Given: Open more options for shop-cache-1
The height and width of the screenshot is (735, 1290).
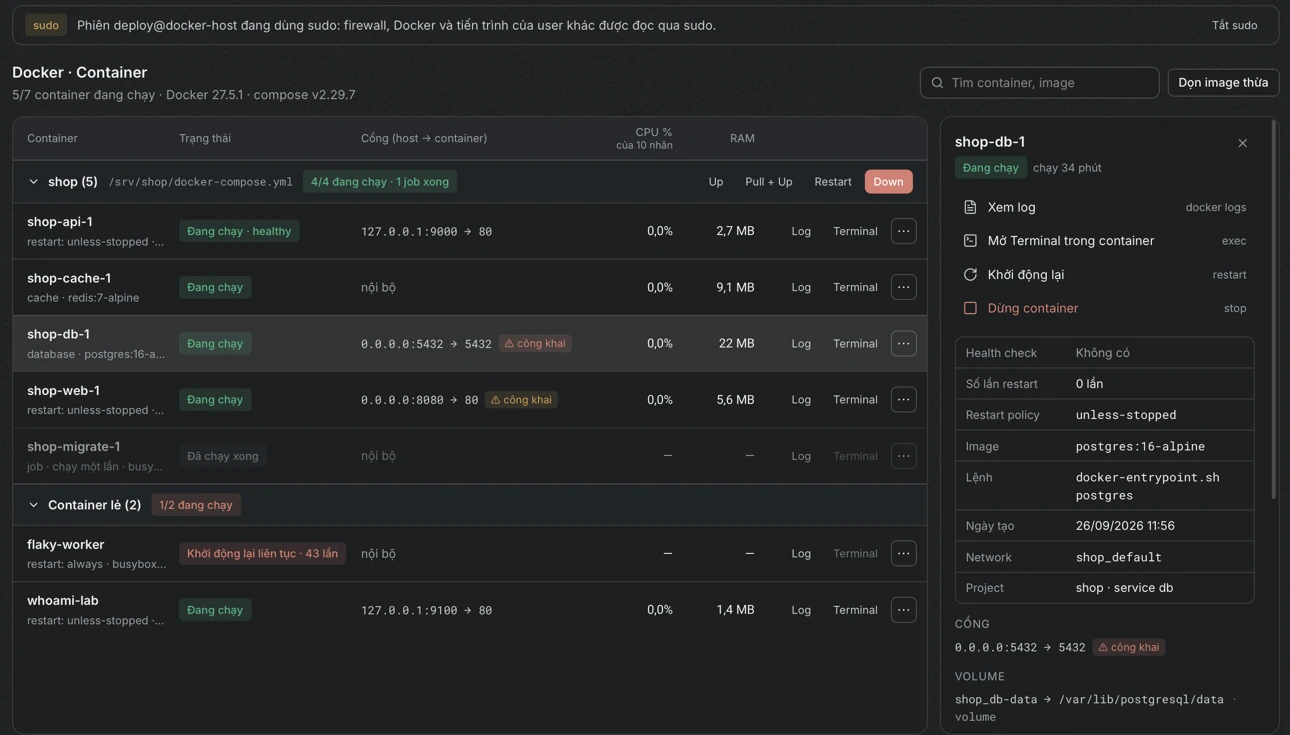Looking at the screenshot, I should (x=903, y=287).
